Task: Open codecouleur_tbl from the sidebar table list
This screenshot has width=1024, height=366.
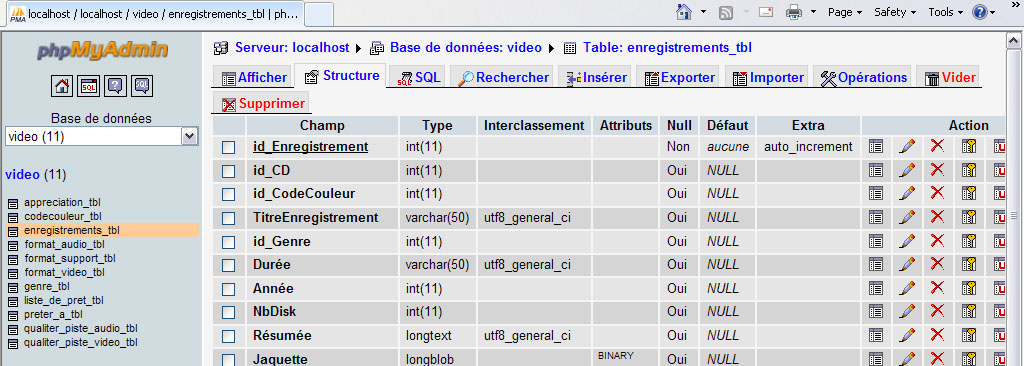Action: [63, 216]
